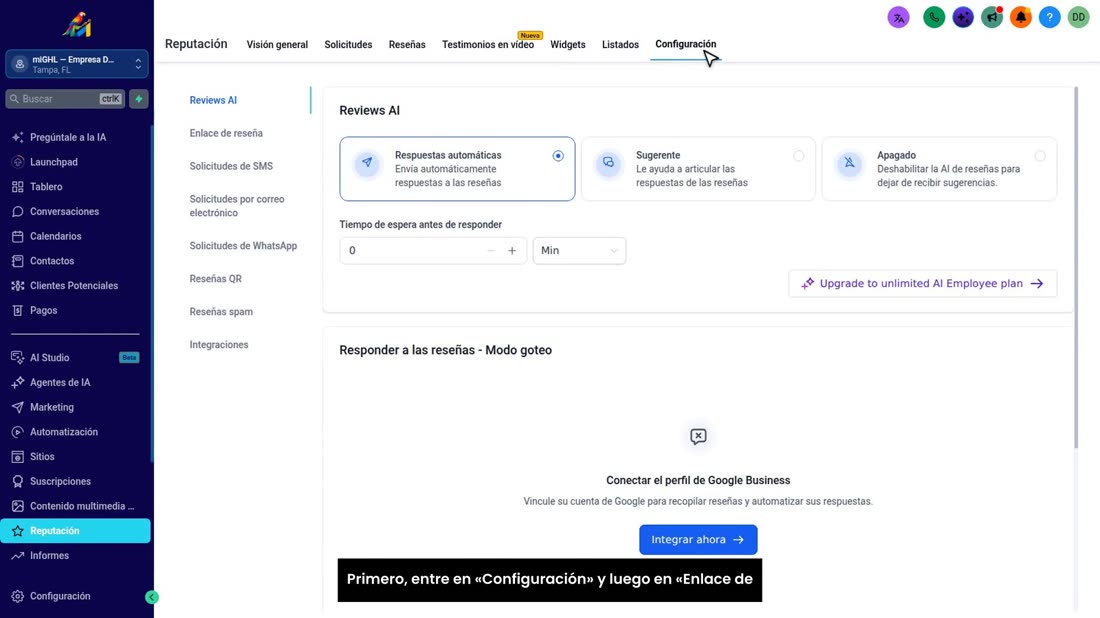Collapse the sidebar with the green arrow
Image resolution: width=1100 pixels, height=618 pixels.
152,597
